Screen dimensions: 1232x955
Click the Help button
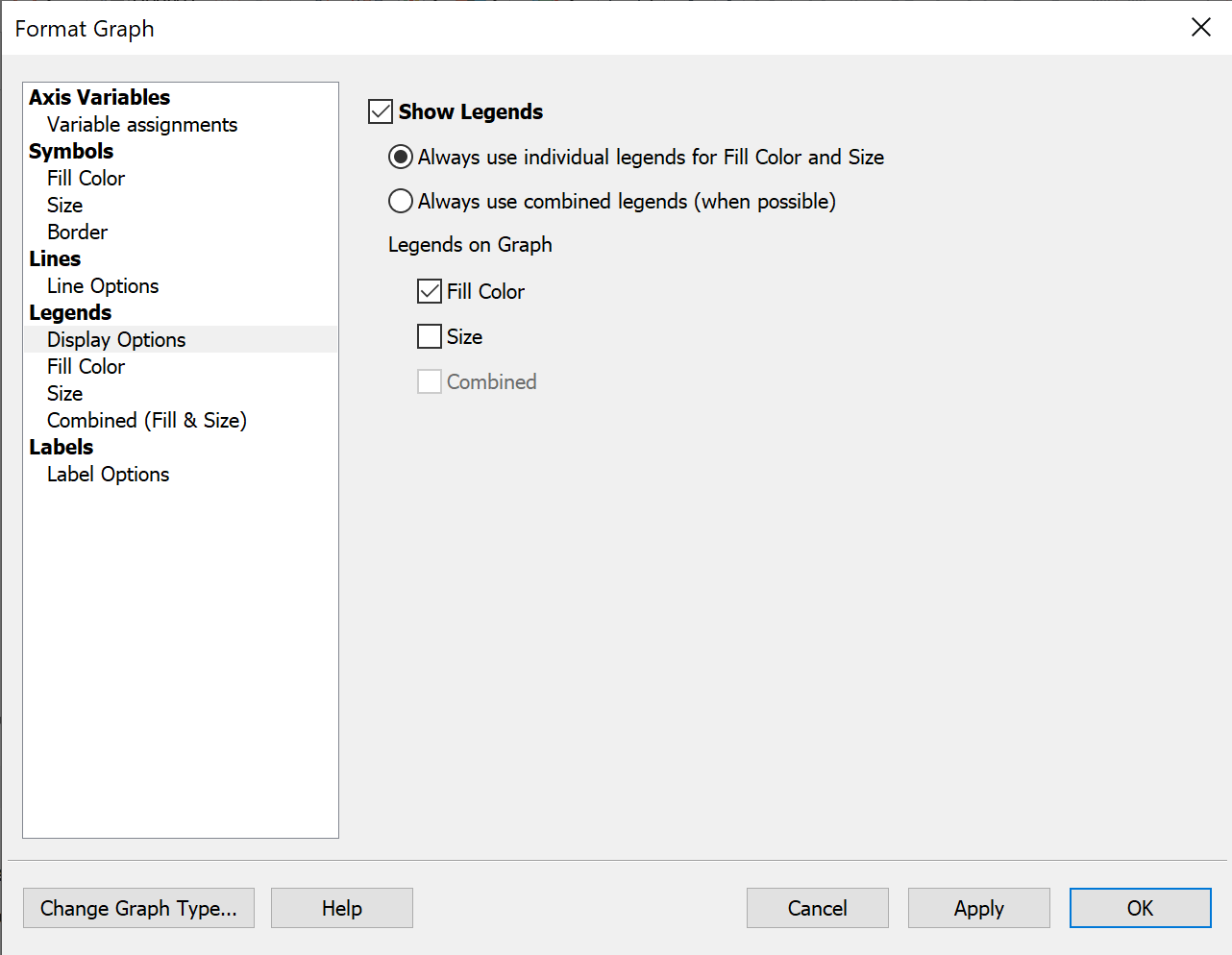pyautogui.click(x=341, y=908)
